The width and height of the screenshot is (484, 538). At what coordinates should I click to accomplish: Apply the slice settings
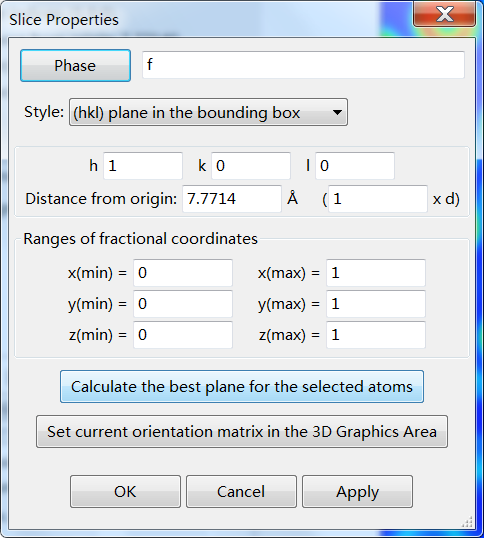tap(357, 492)
